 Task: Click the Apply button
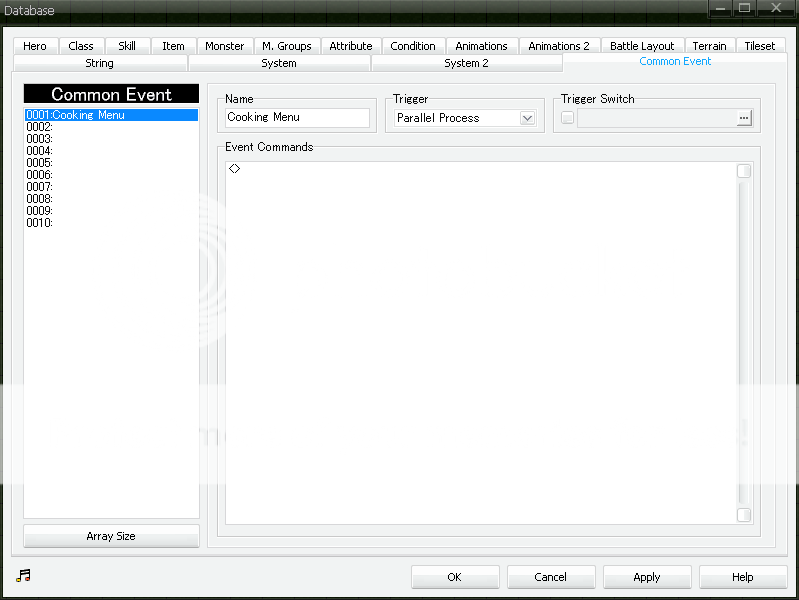647,577
